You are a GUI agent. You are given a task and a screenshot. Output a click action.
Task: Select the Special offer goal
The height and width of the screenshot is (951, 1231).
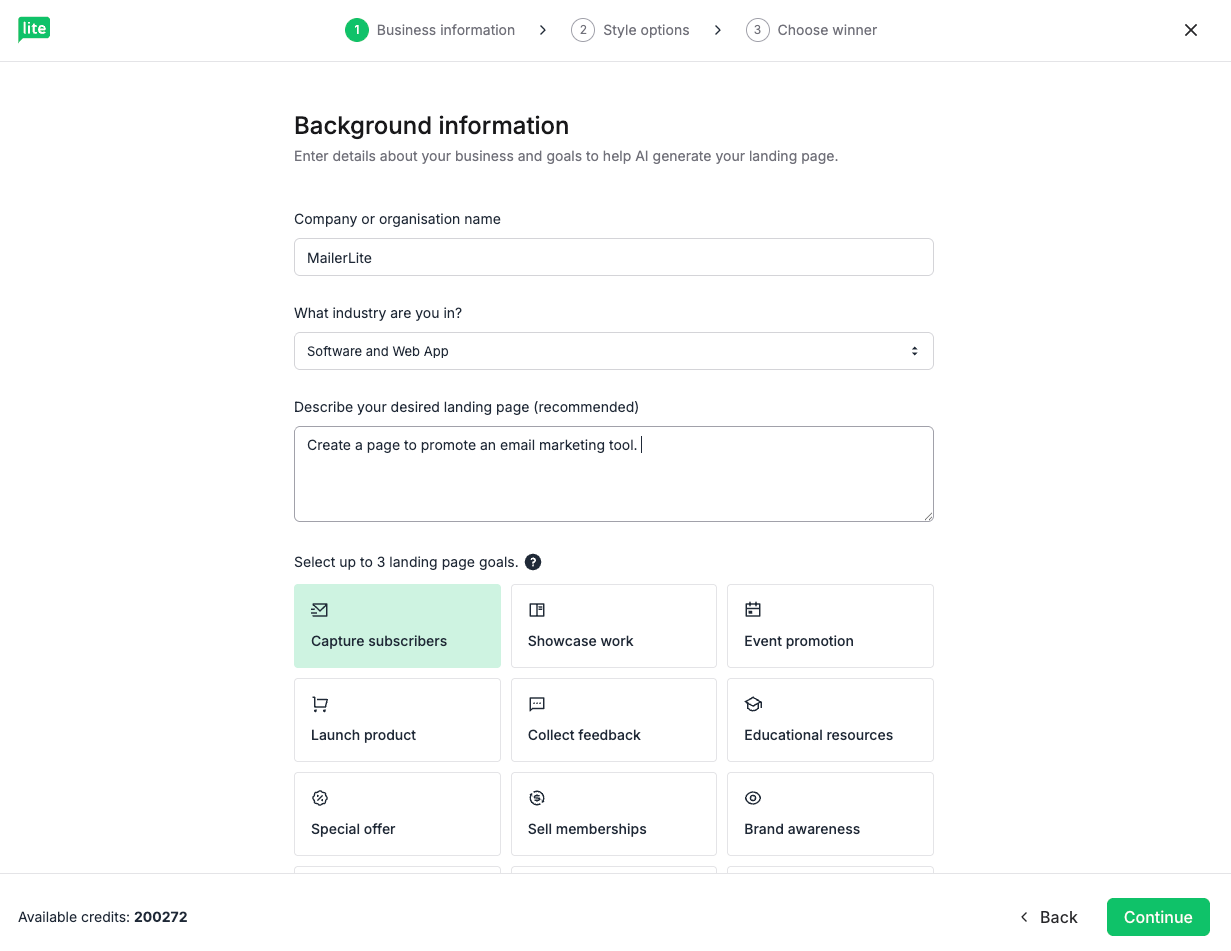tap(397, 813)
